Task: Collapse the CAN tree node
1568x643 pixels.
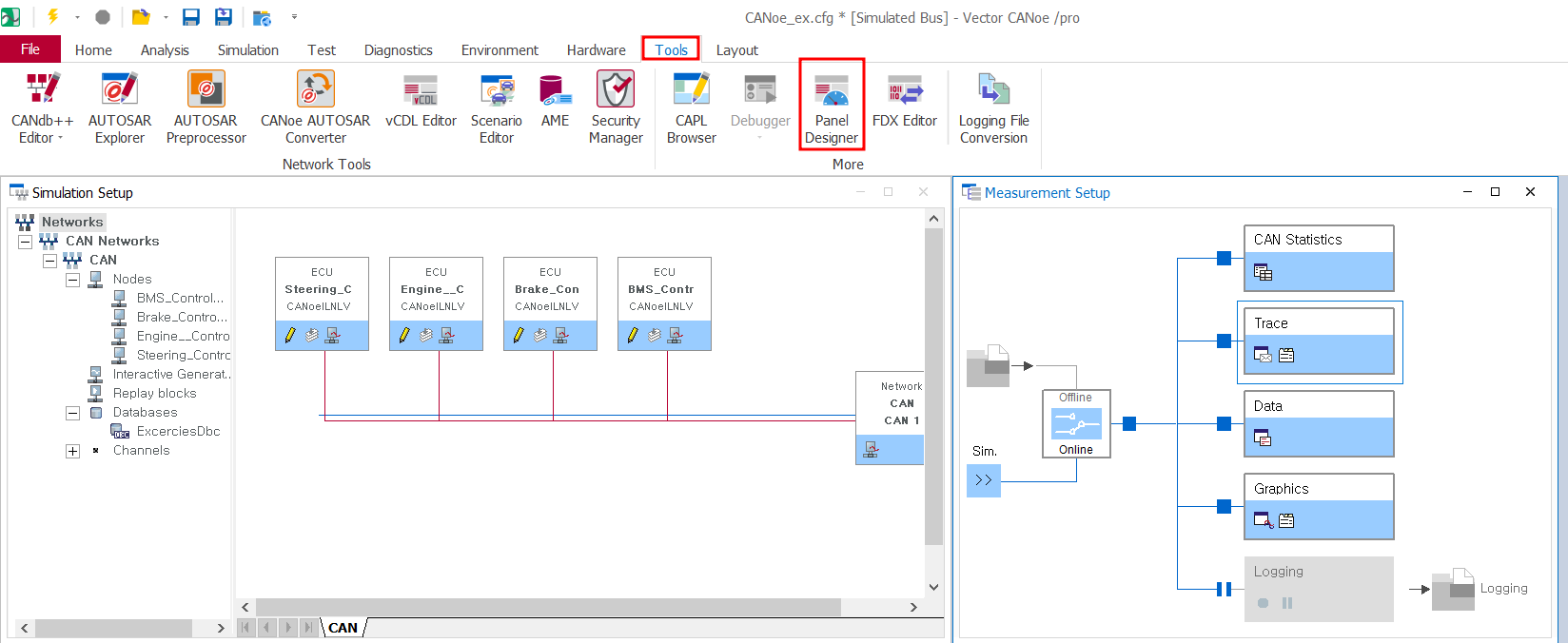Action: coord(49,261)
